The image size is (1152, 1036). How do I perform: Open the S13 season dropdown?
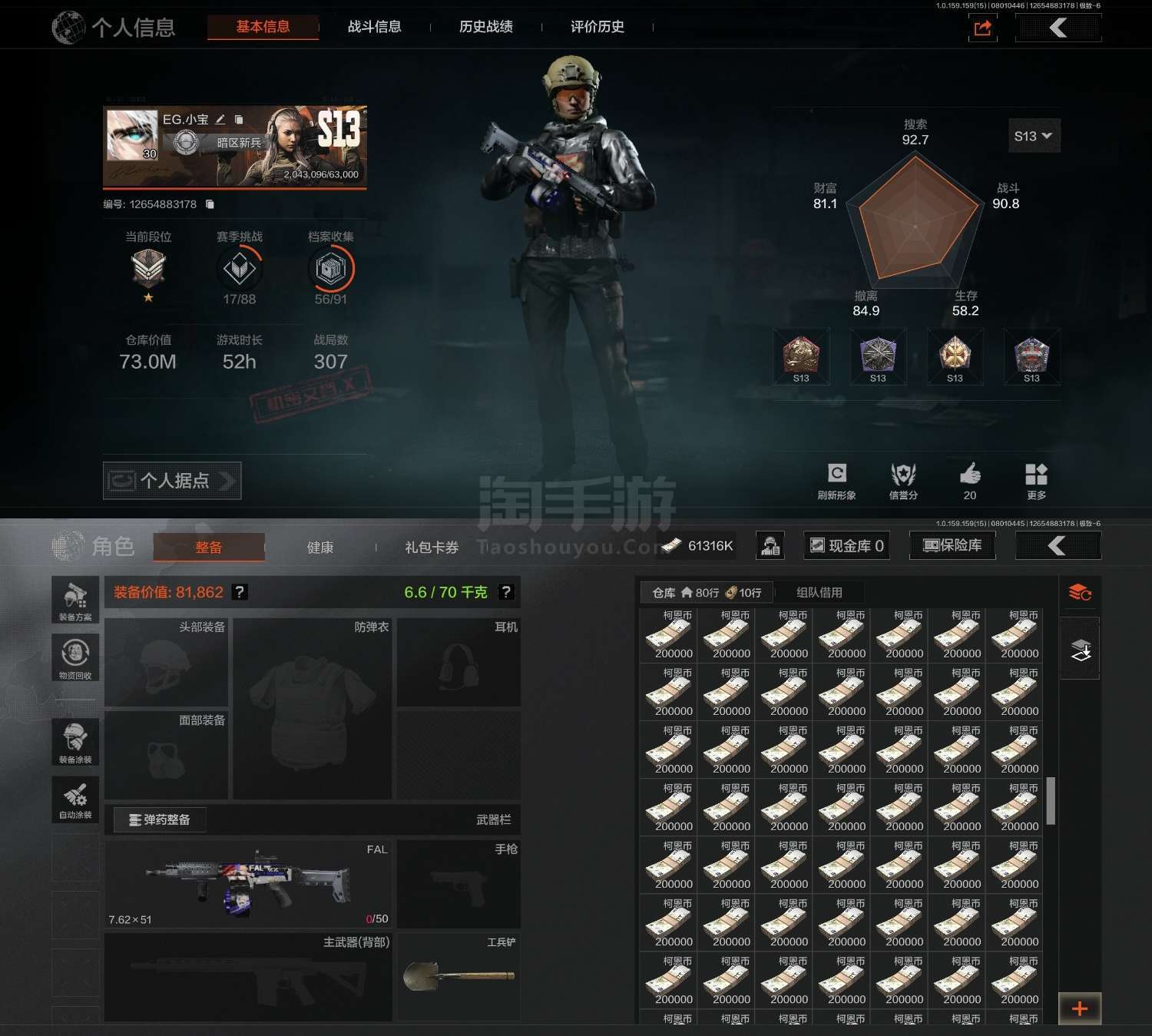click(x=1033, y=136)
